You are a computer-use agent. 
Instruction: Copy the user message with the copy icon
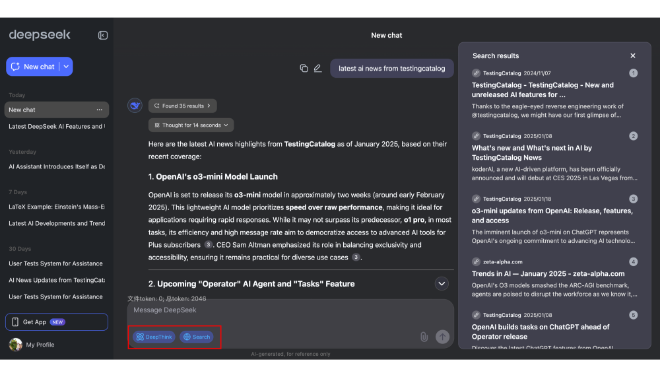tap(303, 68)
